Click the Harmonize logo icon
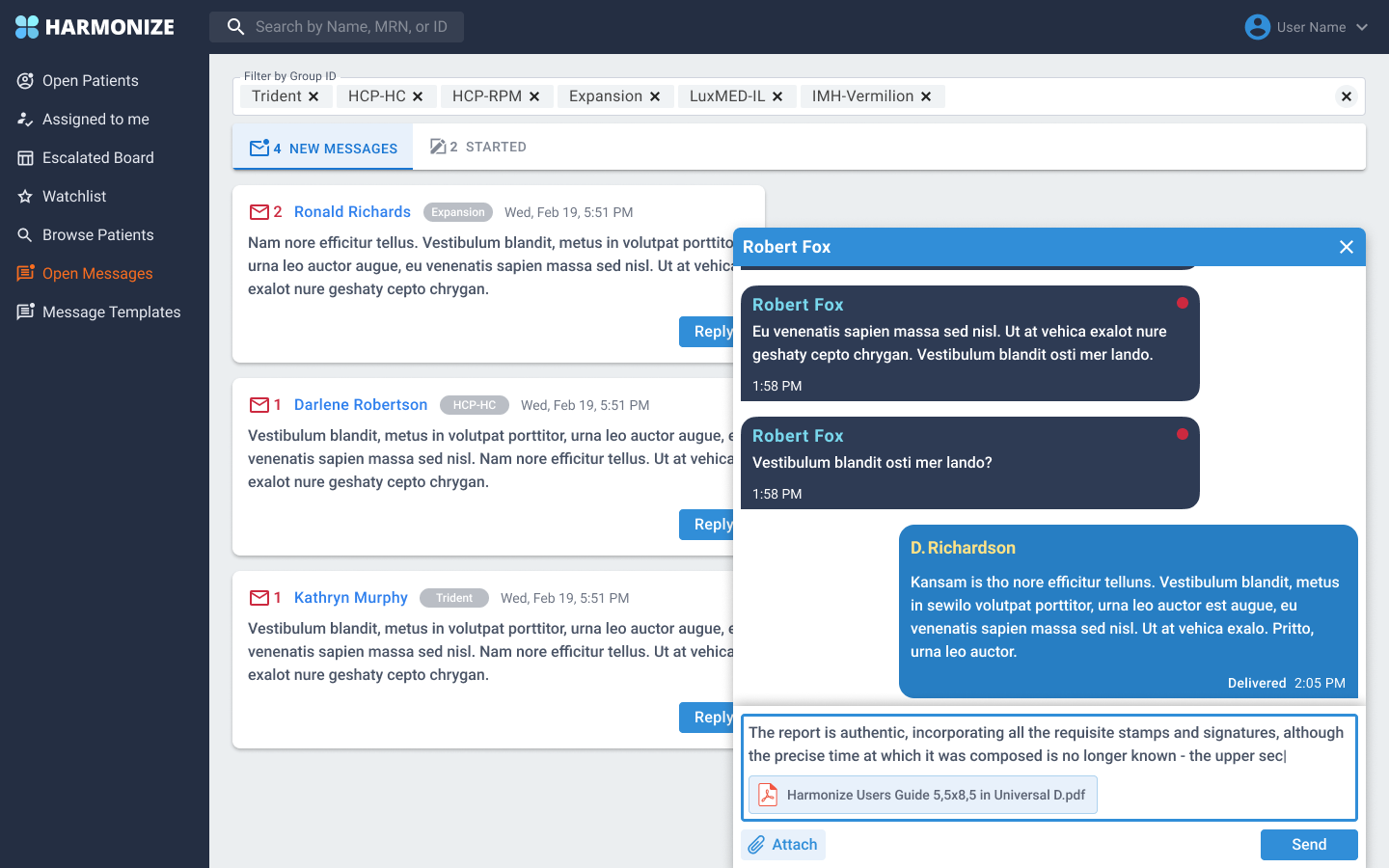Image resolution: width=1389 pixels, height=868 pixels. tap(27, 27)
